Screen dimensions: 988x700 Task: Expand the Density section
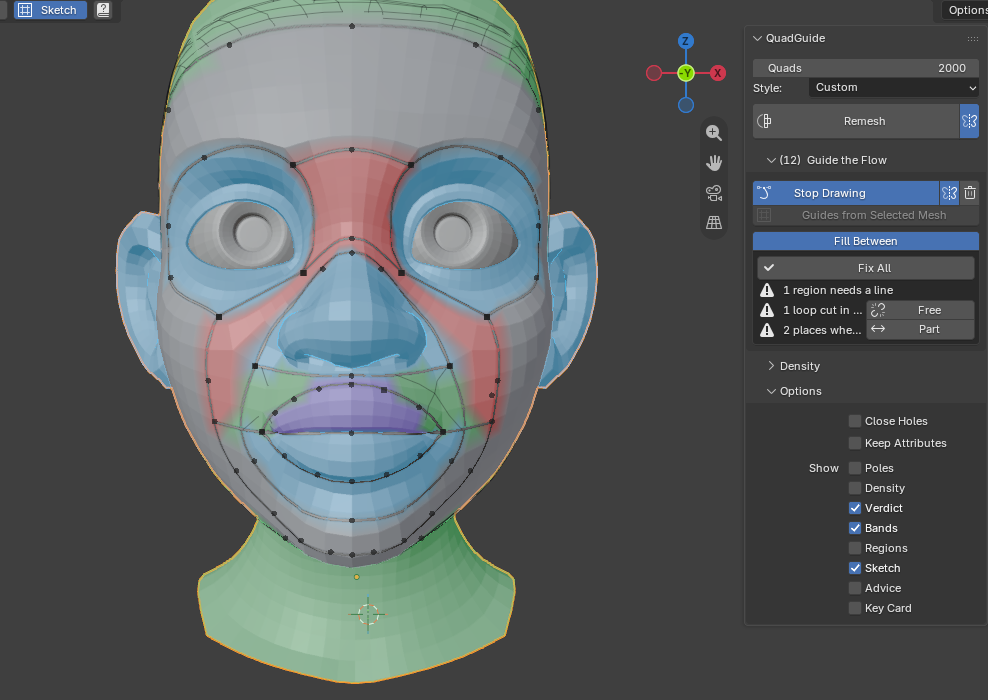(x=771, y=366)
